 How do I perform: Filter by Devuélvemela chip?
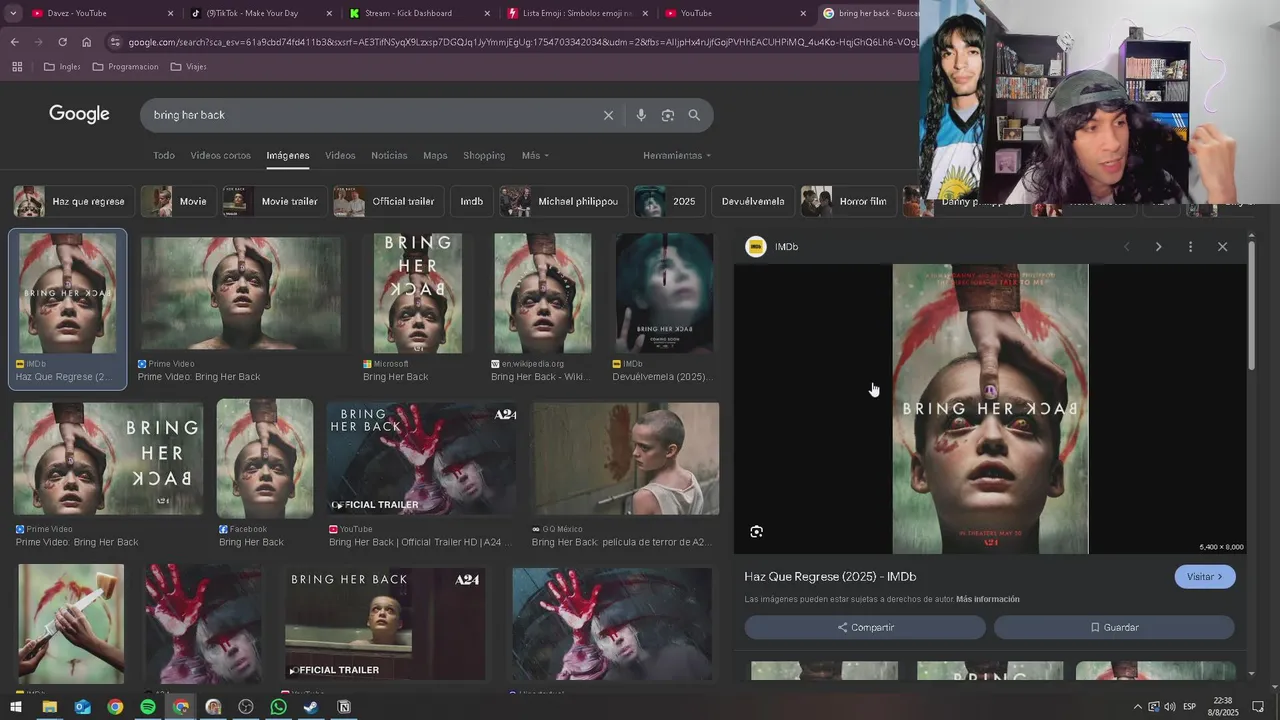point(753,202)
